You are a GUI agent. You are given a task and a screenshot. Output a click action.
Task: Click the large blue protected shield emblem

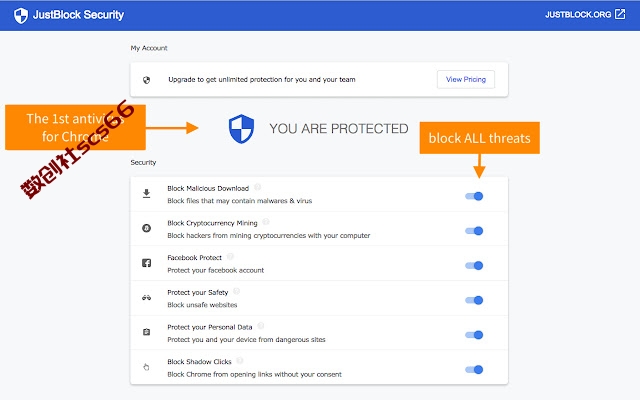point(241,129)
